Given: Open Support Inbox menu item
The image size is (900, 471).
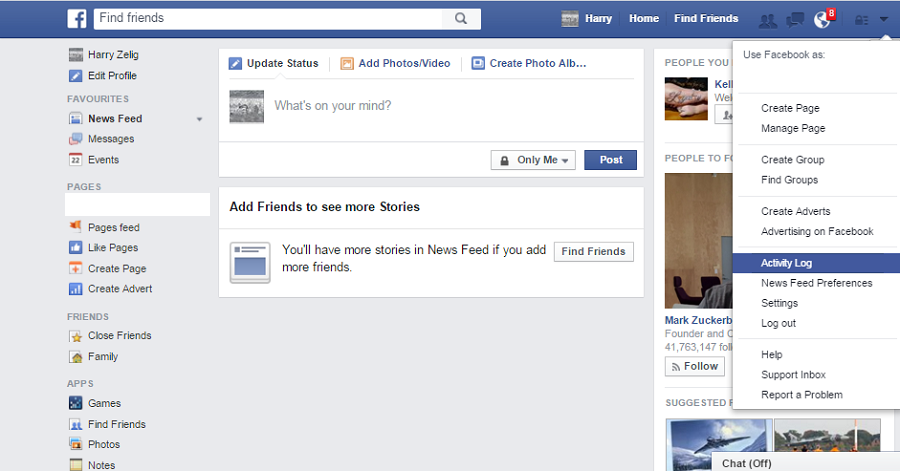Looking at the screenshot, I should pos(793,375).
